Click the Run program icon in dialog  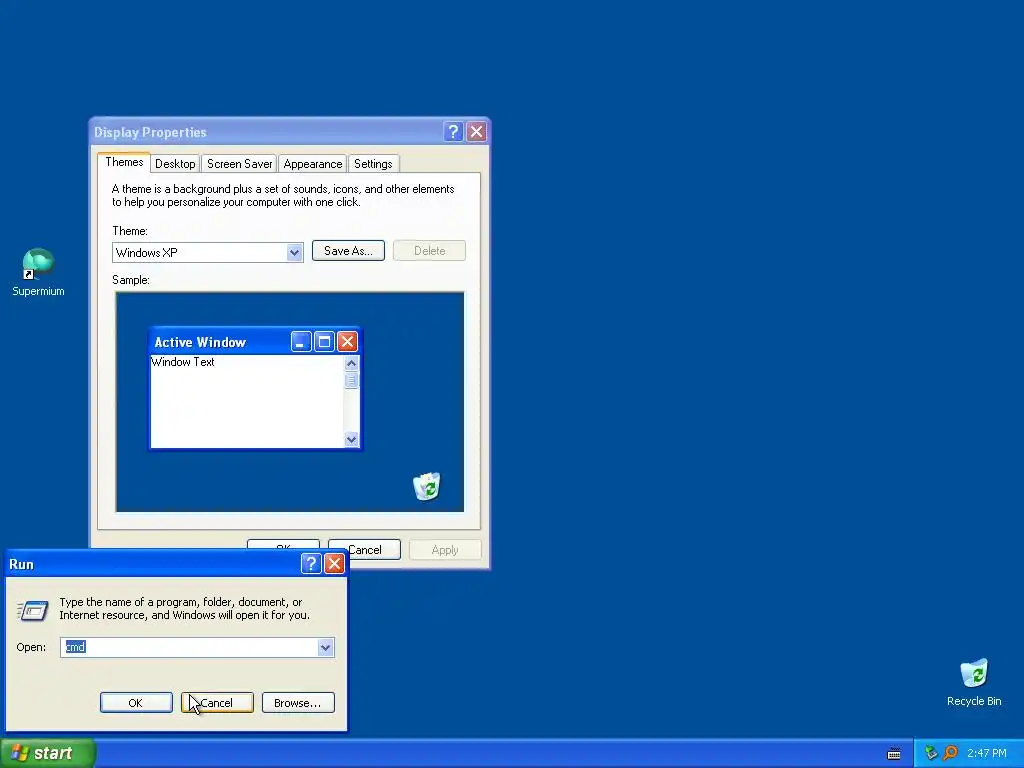[32, 611]
